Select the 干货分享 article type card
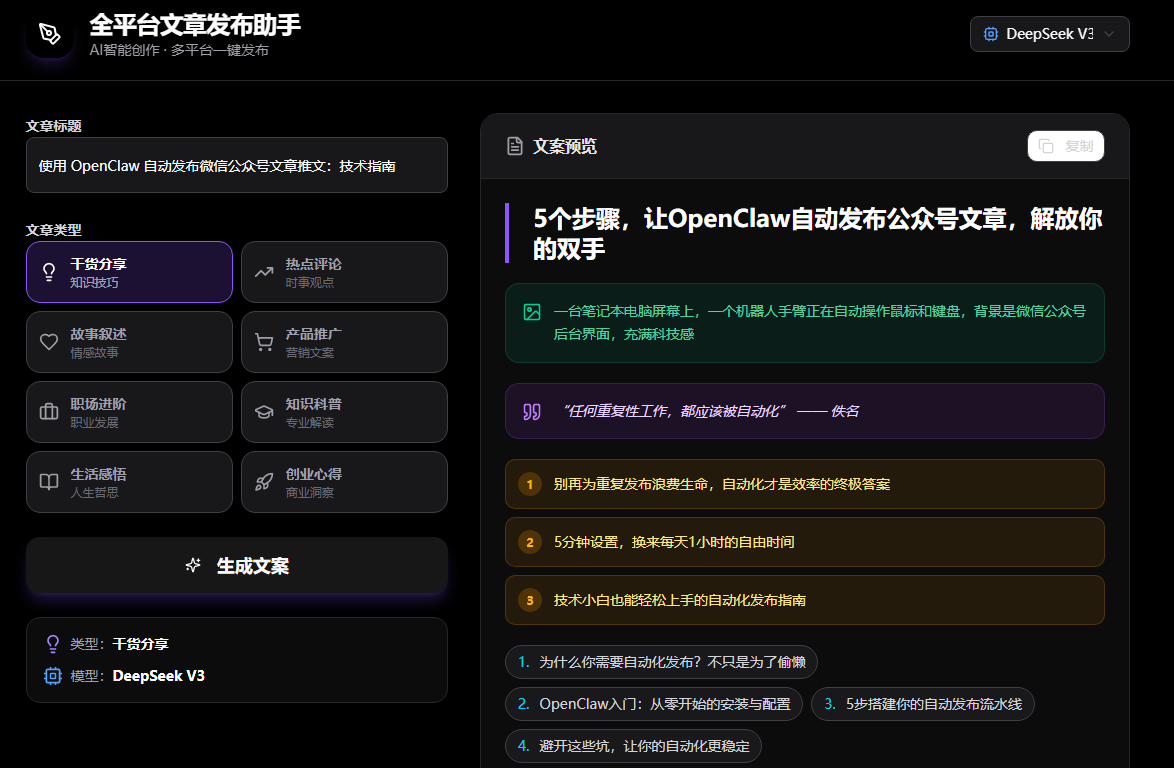 pyautogui.click(x=129, y=271)
